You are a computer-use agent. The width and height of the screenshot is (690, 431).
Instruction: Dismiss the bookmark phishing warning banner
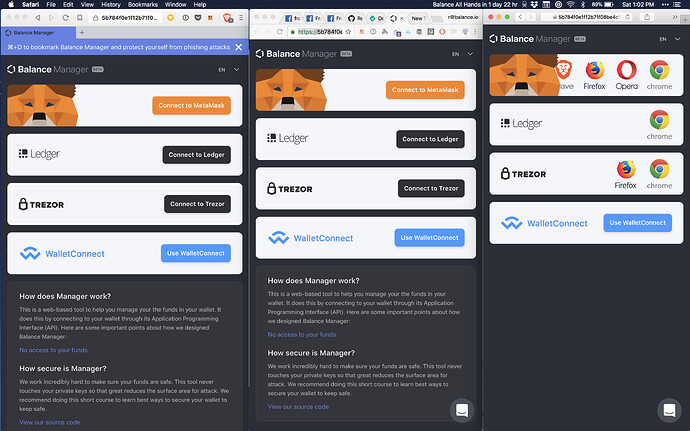click(x=239, y=47)
